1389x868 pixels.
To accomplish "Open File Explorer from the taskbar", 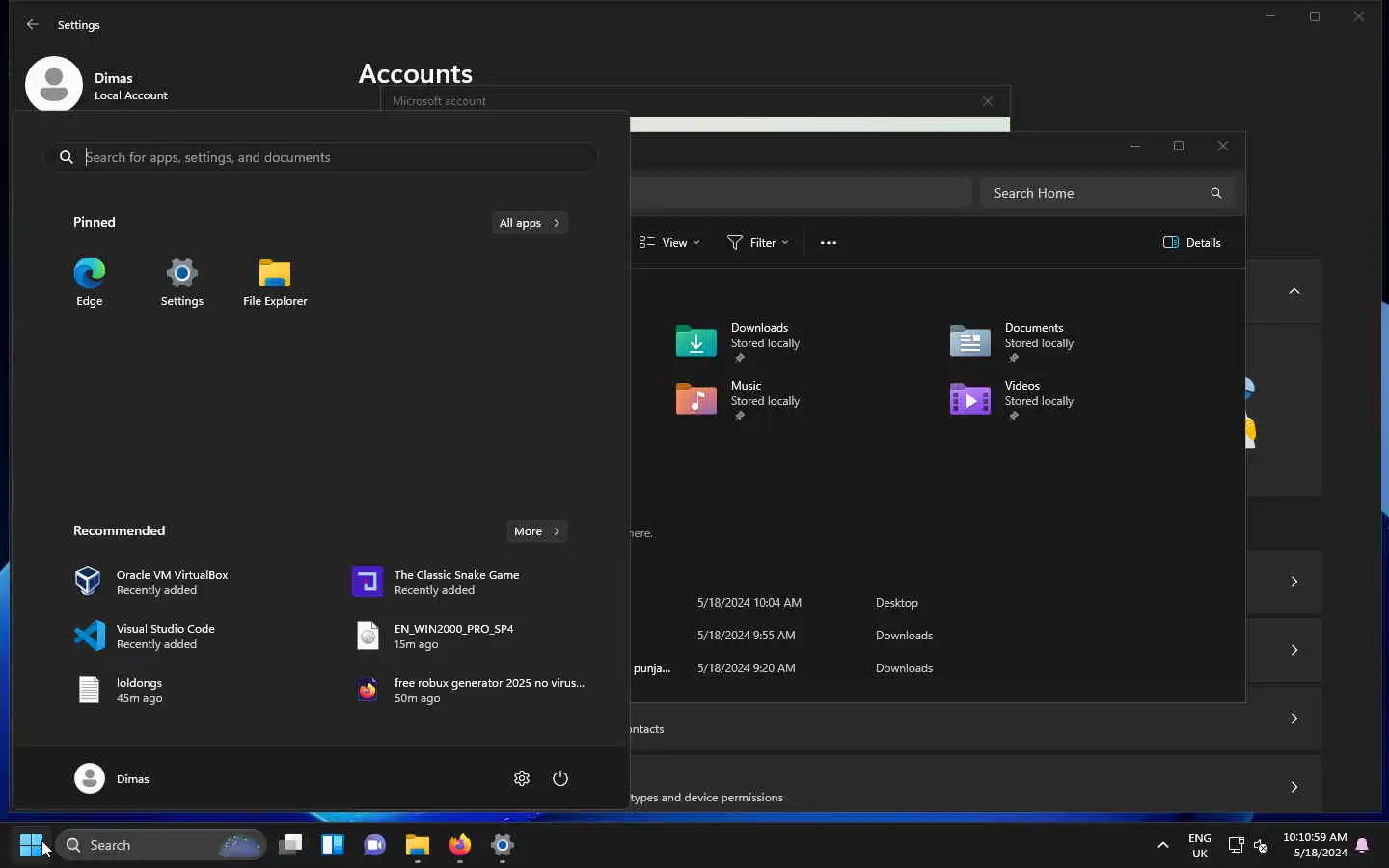I will click(x=418, y=845).
